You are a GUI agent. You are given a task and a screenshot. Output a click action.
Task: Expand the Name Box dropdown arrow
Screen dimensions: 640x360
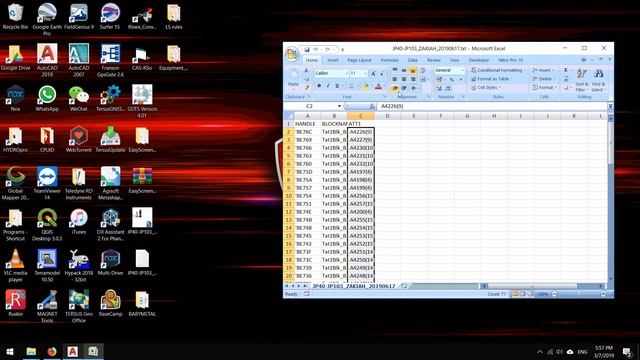[339, 106]
